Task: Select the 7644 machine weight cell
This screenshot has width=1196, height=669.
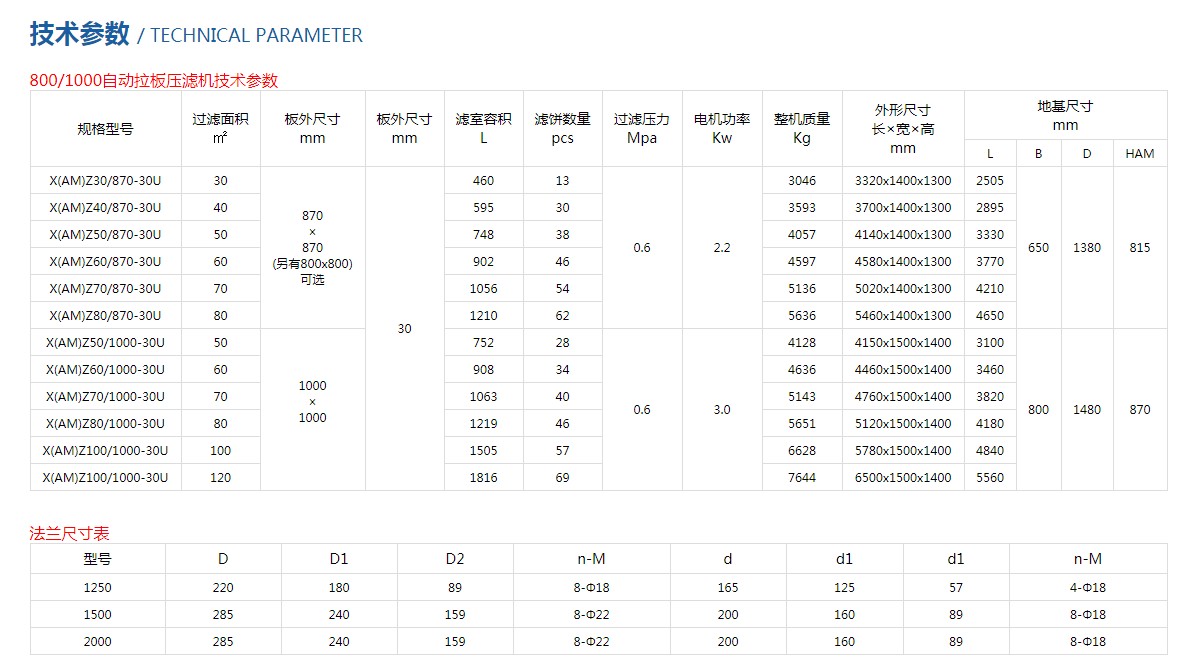Action: [x=802, y=478]
